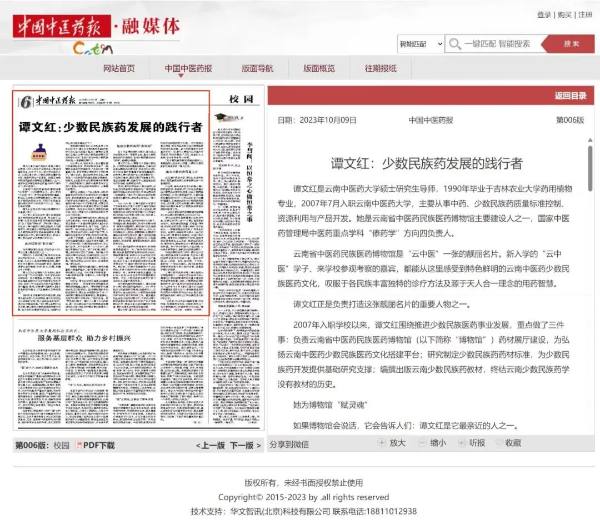Click the 登录 login link
This screenshot has width=600, height=529.
544,15
